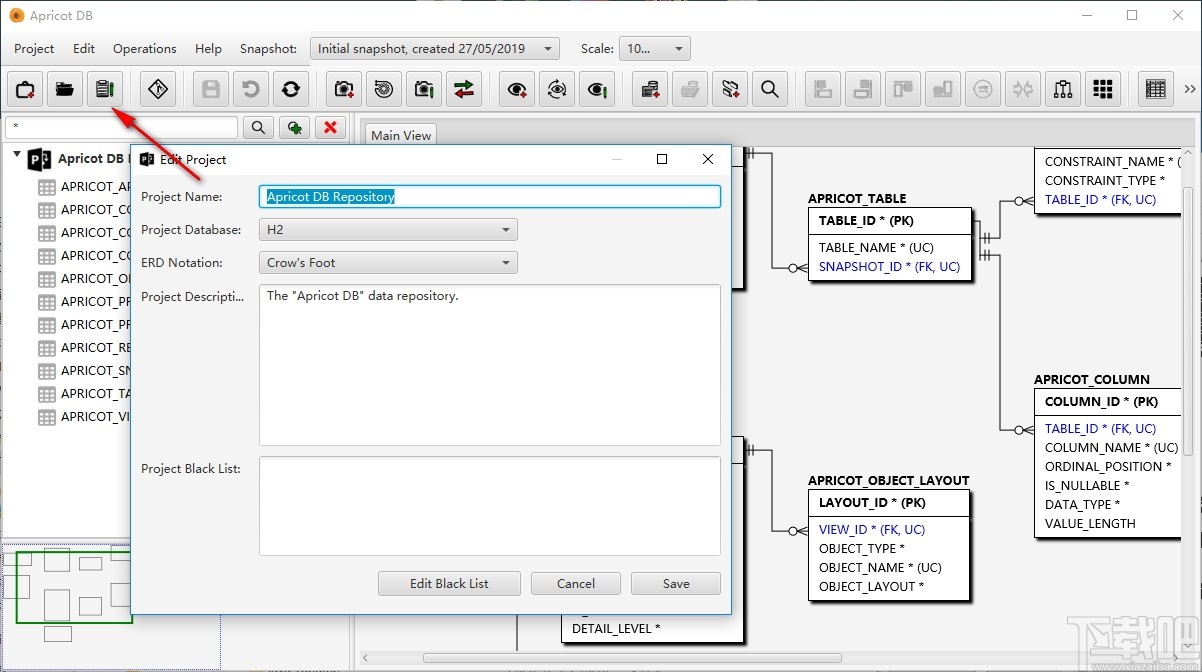Click the Undo arrow toolbar icon
Screen dimensions: 1202x672
pyautogui.click(x=251, y=89)
